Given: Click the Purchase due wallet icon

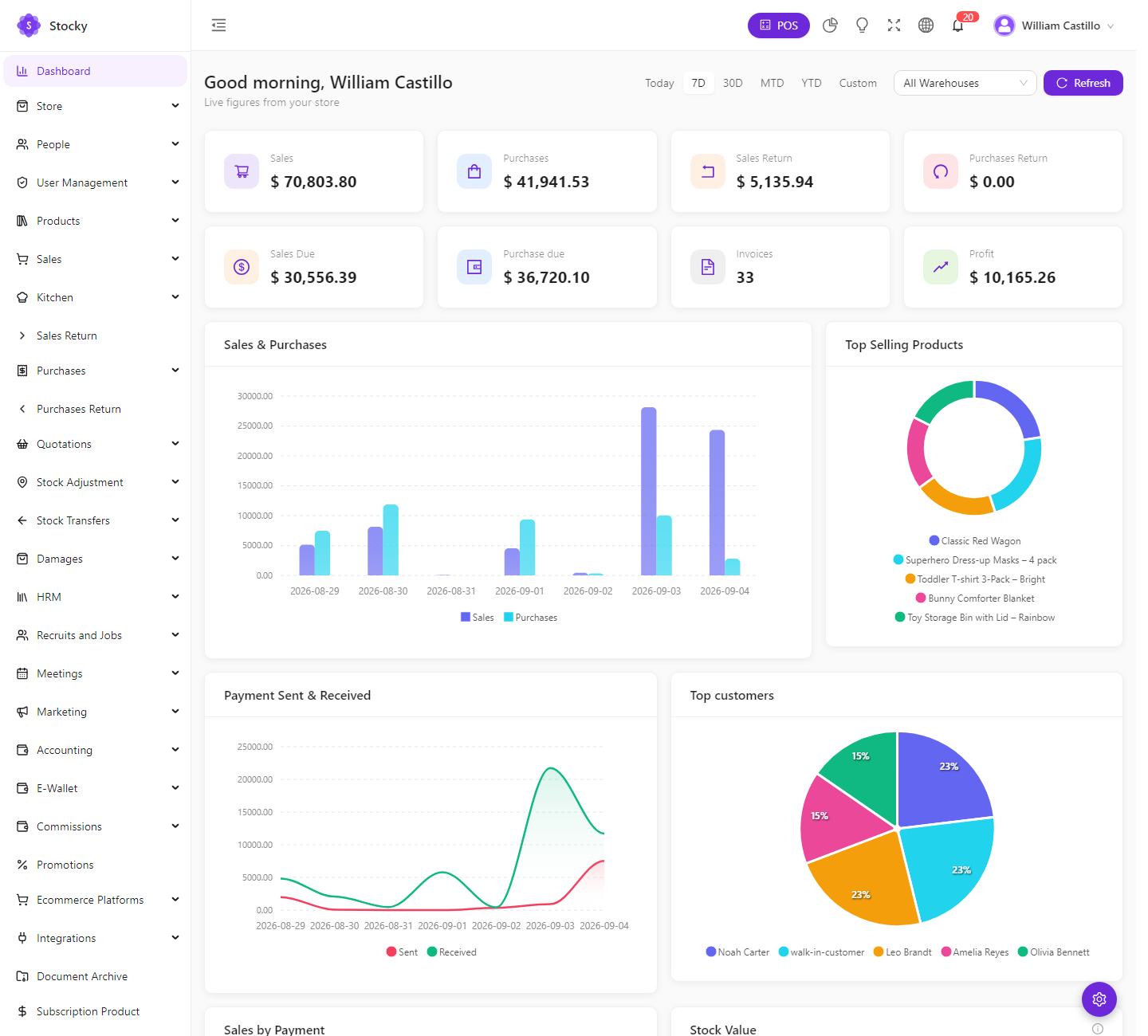Looking at the screenshot, I should (x=474, y=267).
